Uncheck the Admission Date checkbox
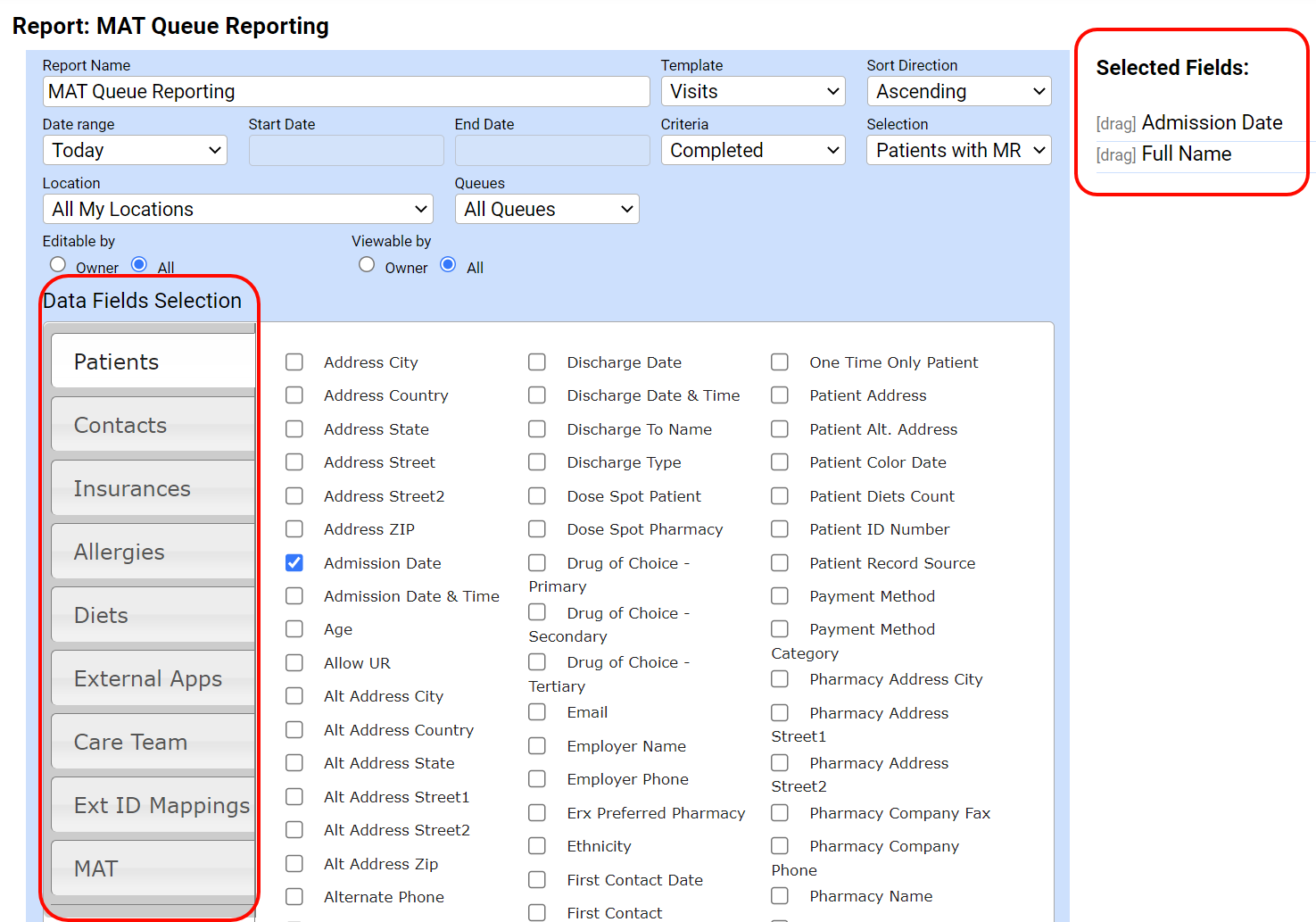 294,563
